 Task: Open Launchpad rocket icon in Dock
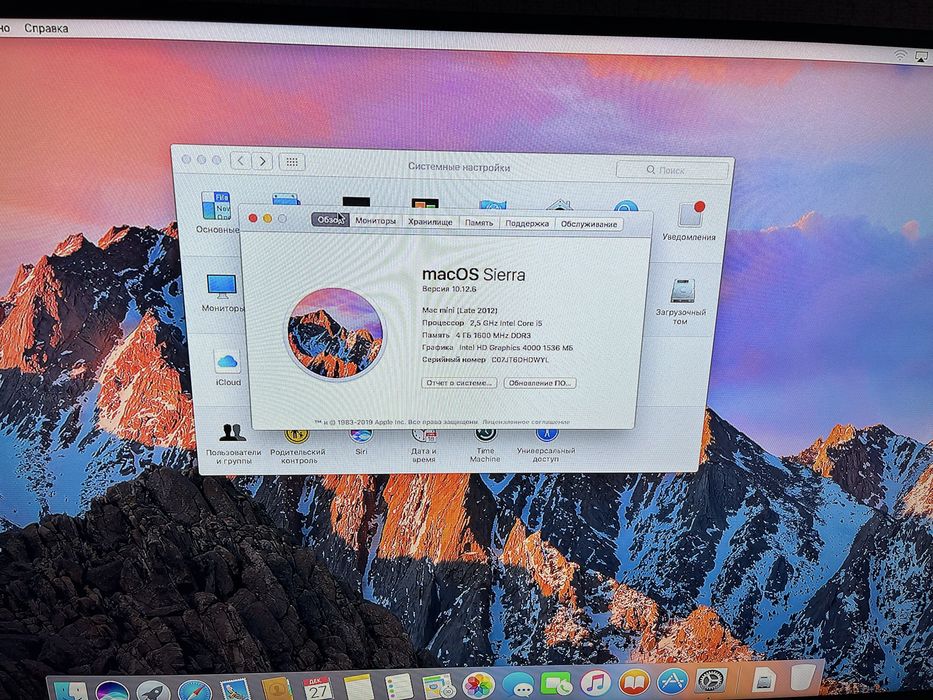point(153,690)
